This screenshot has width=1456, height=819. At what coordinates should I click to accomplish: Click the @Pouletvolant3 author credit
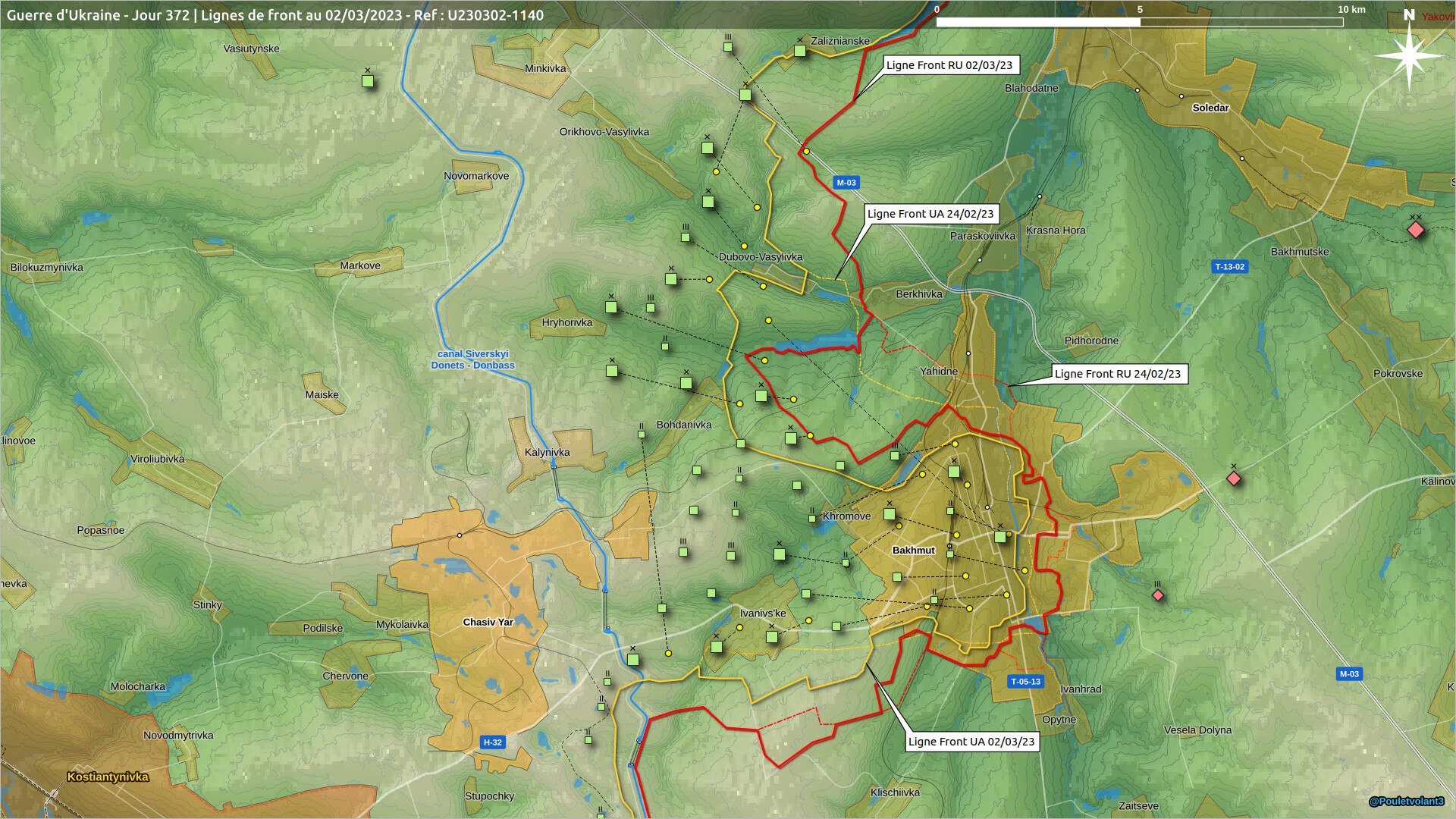pos(1406,802)
